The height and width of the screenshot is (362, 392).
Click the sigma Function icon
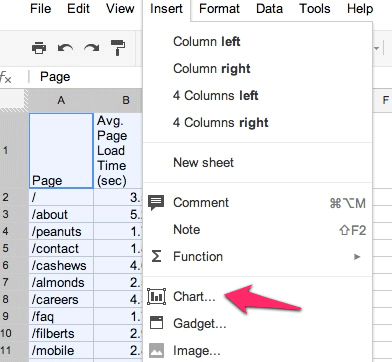click(x=156, y=256)
